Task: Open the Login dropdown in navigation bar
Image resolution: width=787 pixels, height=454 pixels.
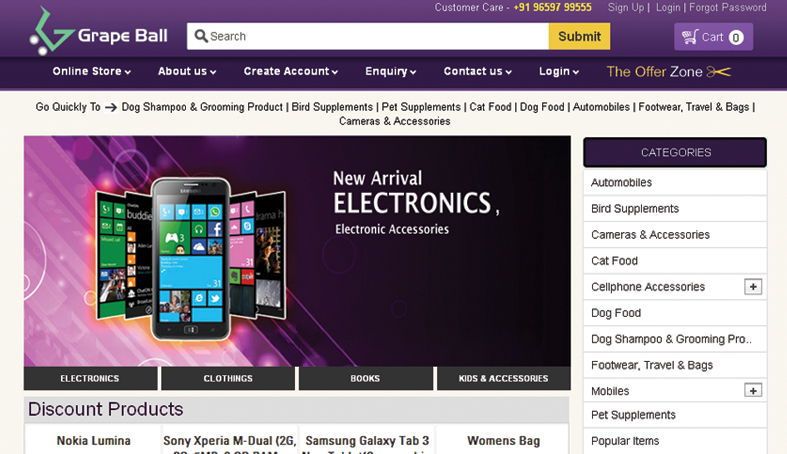Action: click(x=559, y=71)
